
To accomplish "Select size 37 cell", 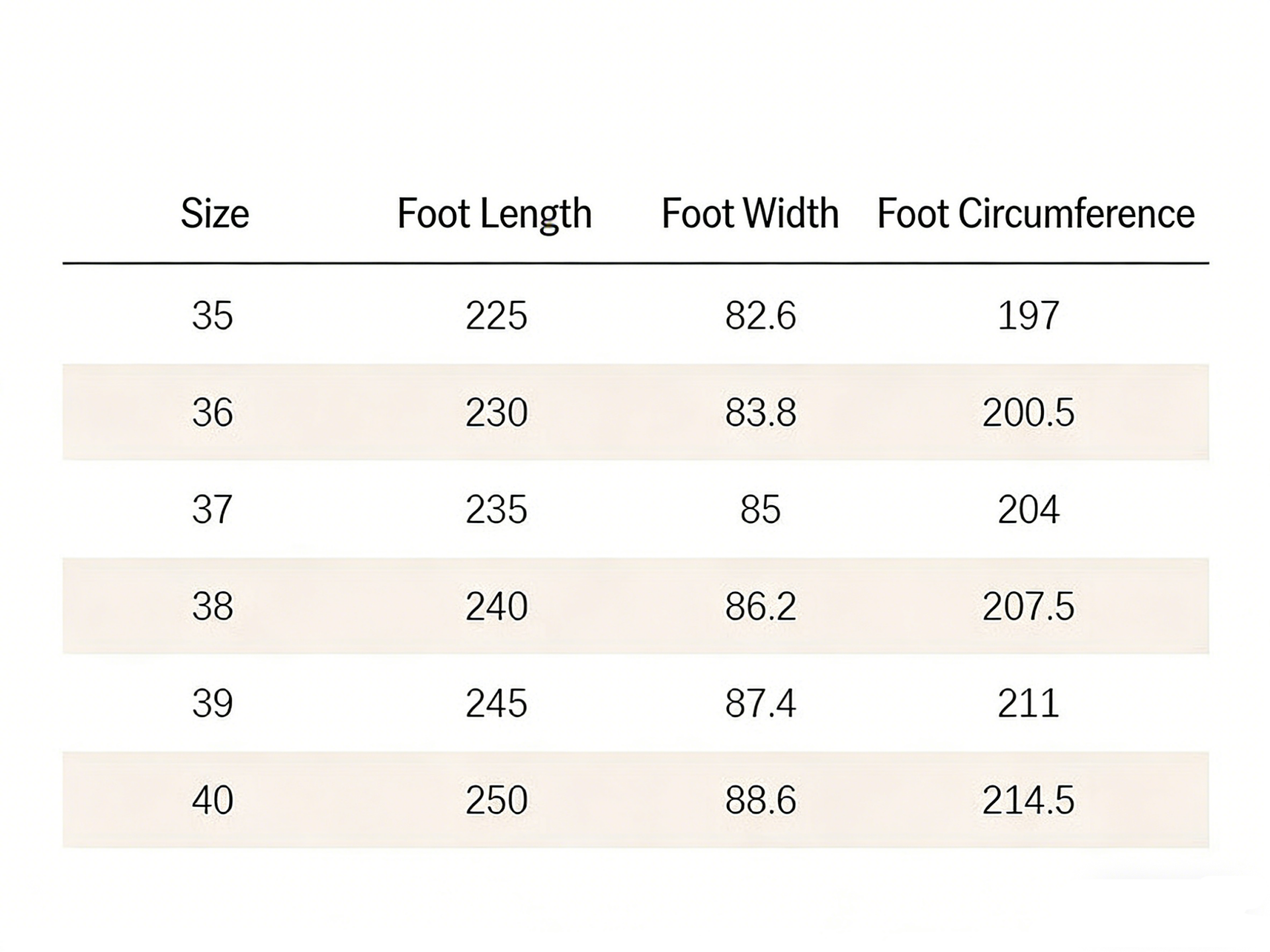I will pos(212,510).
